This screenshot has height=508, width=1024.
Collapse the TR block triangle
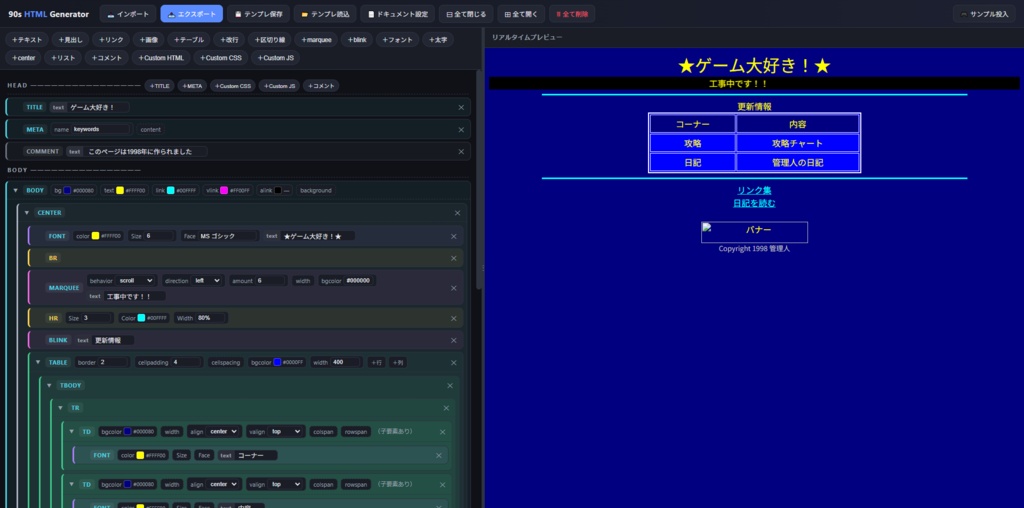[x=61, y=408]
